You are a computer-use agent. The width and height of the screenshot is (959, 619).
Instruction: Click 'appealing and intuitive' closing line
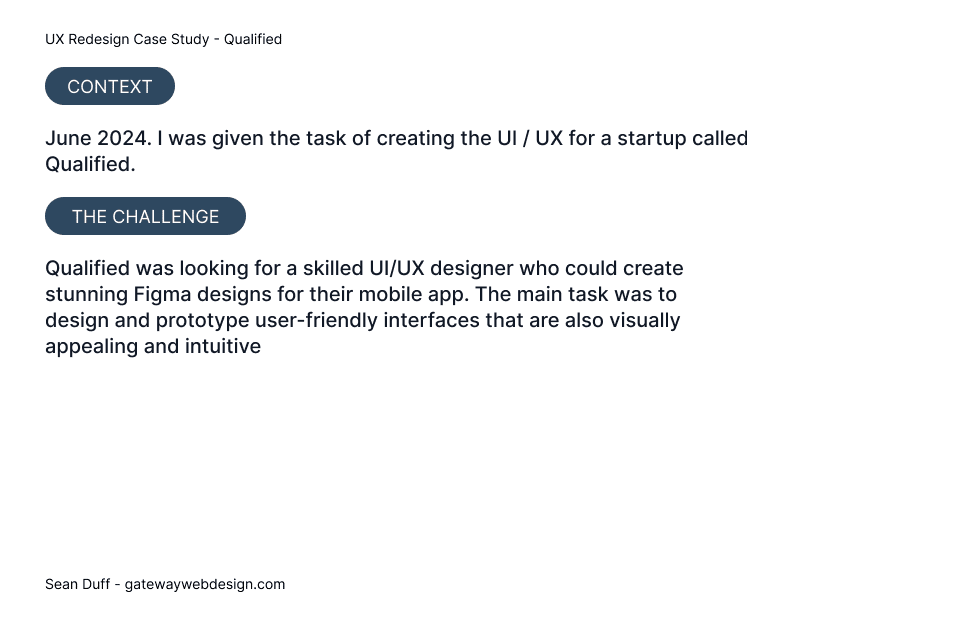[x=153, y=347]
